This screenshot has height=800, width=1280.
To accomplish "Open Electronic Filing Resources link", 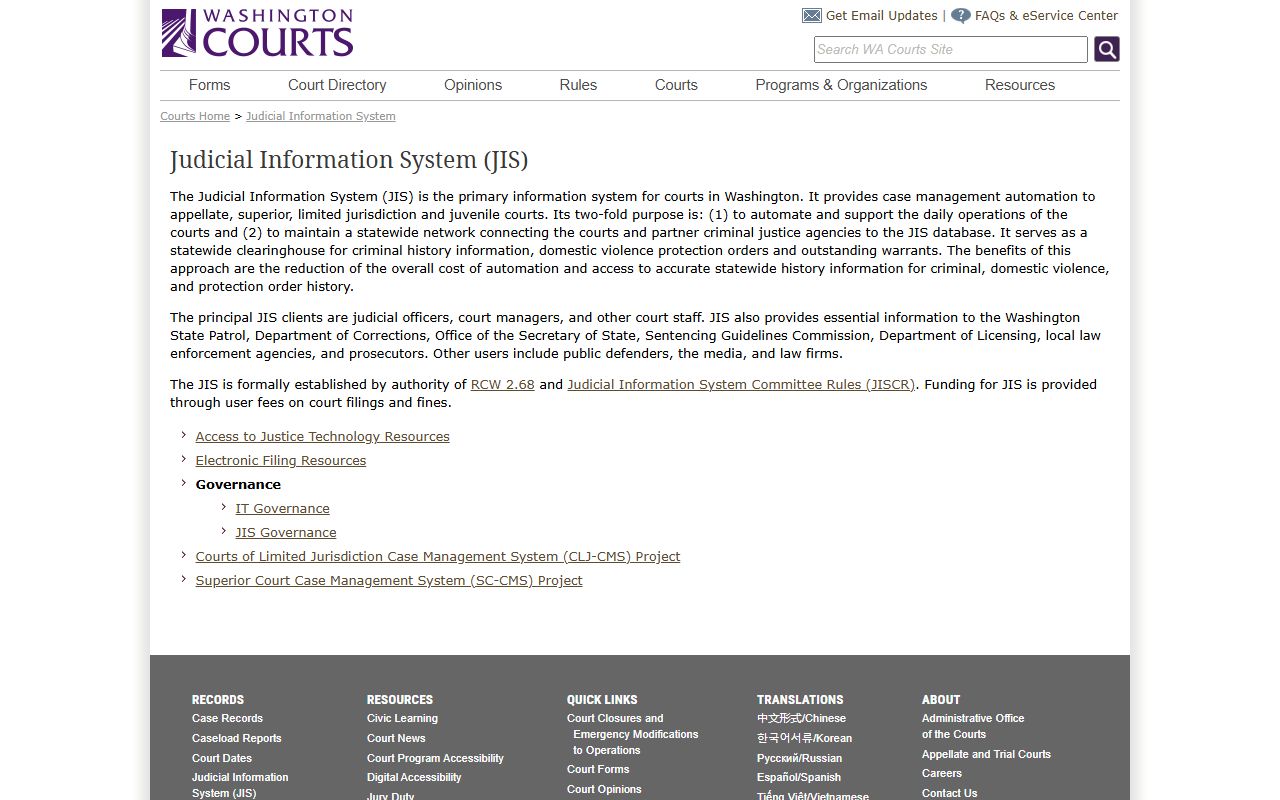I will pos(281,460).
